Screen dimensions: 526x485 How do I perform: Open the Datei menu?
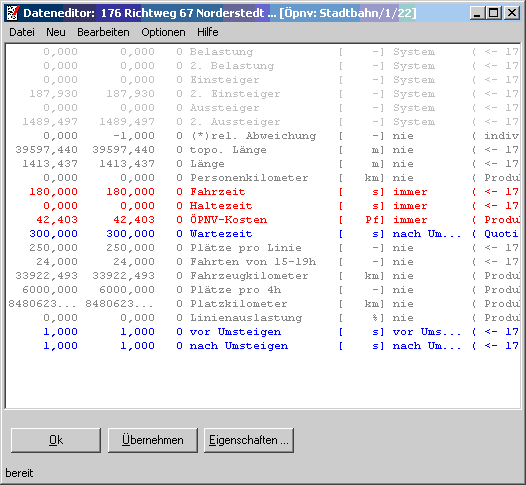22,32
